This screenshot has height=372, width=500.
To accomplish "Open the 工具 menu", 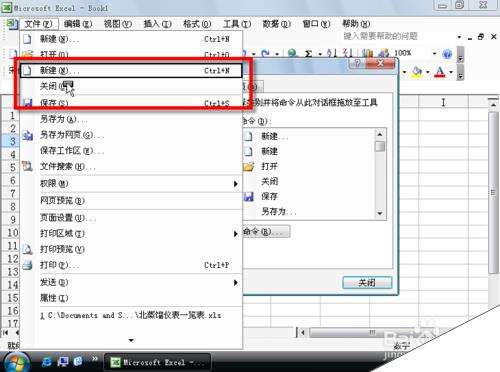I will (x=237, y=24).
